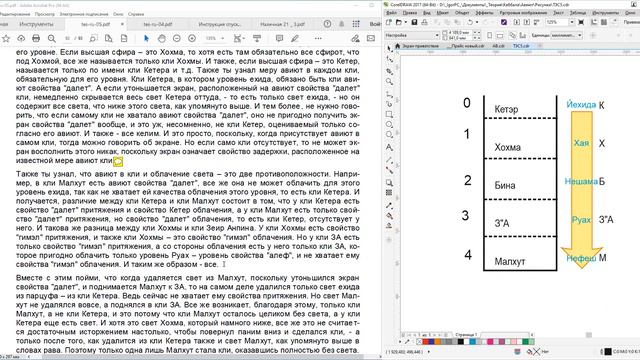Pick the cyan swatch in CorelDRAW palette
Screen dimensions: 640x360
(473, 341)
